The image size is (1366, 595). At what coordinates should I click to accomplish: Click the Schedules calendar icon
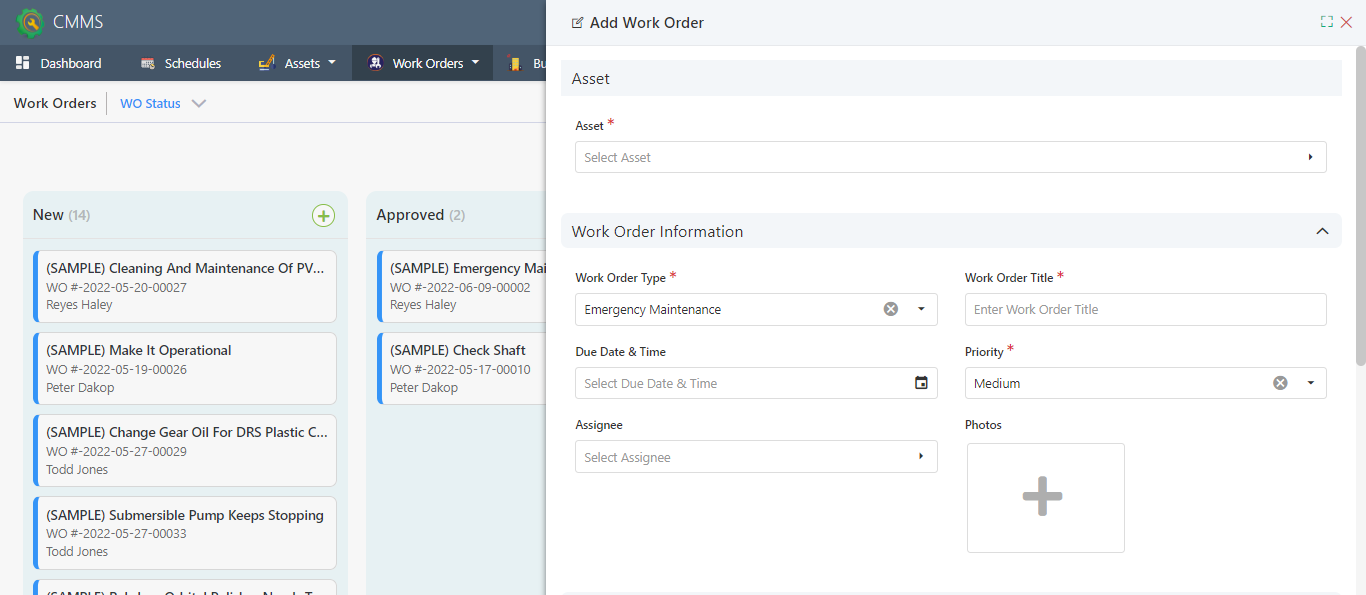coord(147,62)
